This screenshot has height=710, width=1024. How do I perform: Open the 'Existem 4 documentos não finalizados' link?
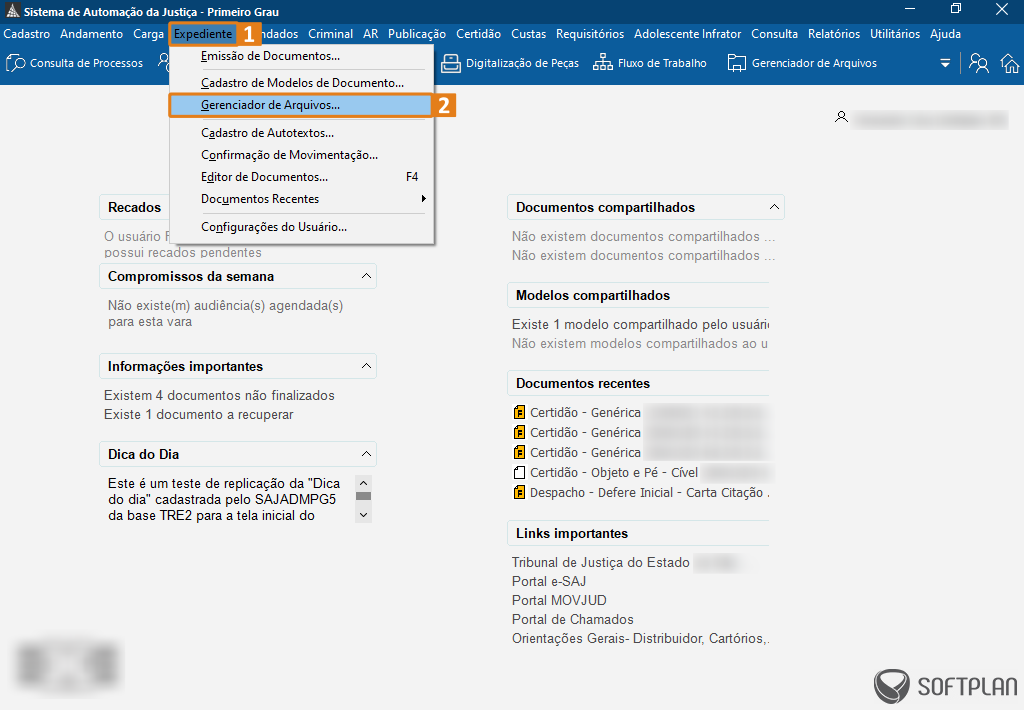click(219, 395)
